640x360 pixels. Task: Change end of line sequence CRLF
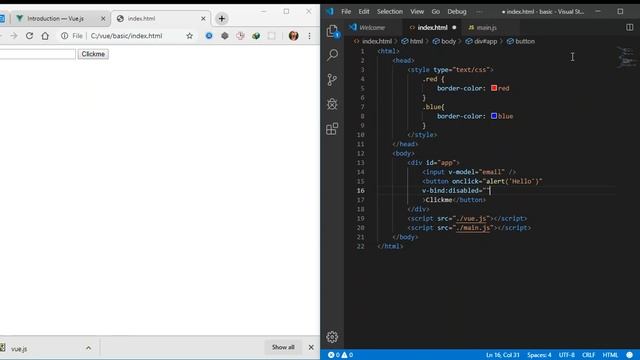[x=588, y=355]
